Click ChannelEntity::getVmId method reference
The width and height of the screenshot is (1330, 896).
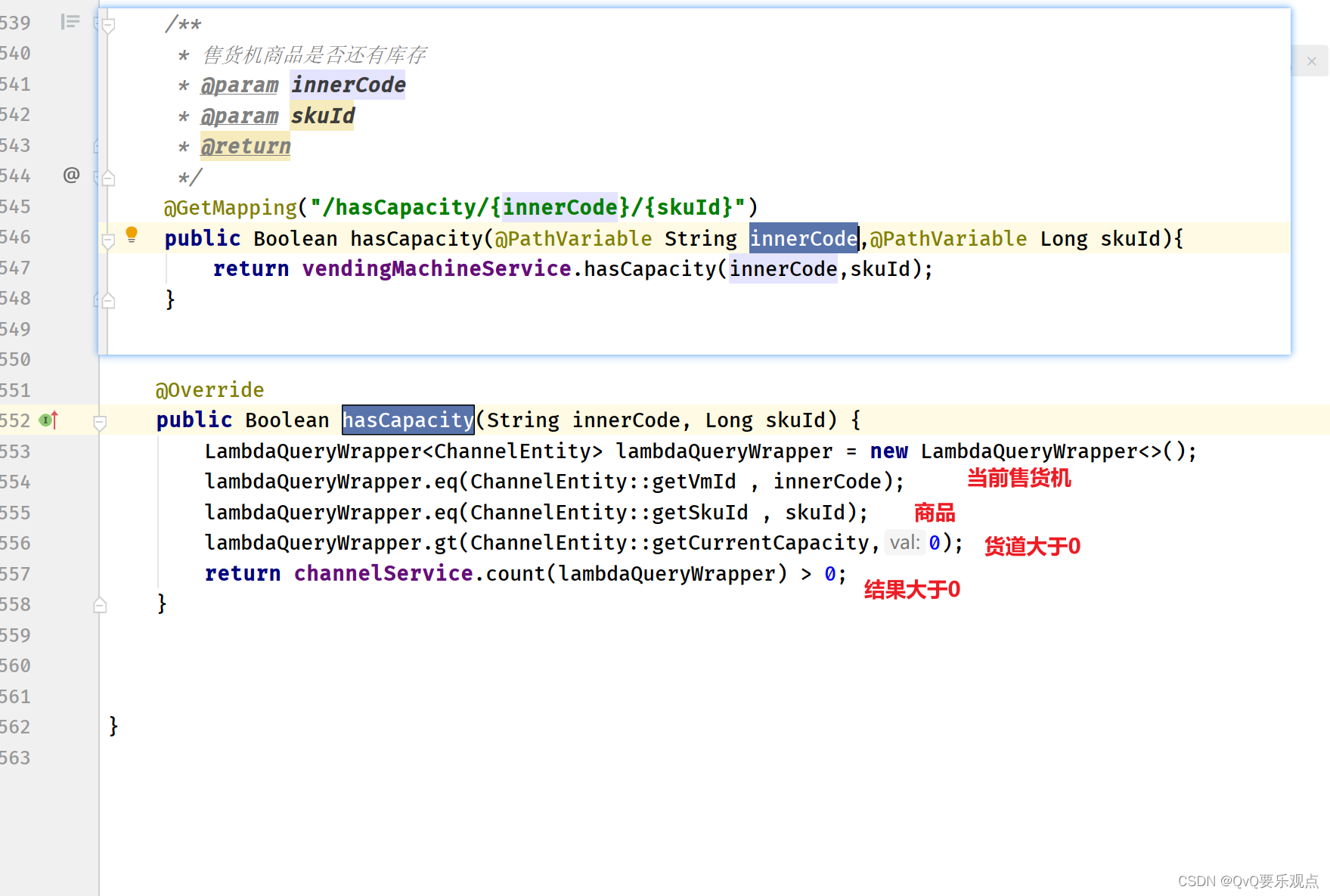(603, 482)
